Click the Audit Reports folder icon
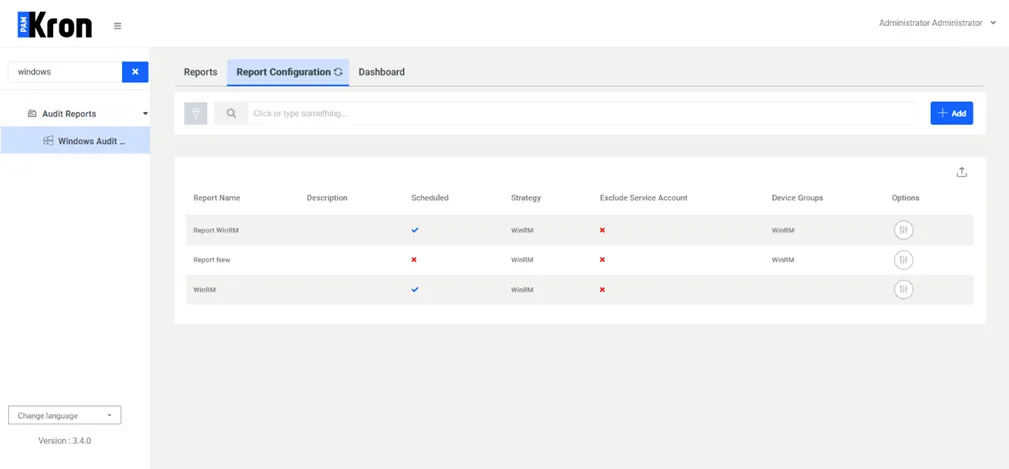This screenshot has width=1009, height=469. click(x=32, y=114)
